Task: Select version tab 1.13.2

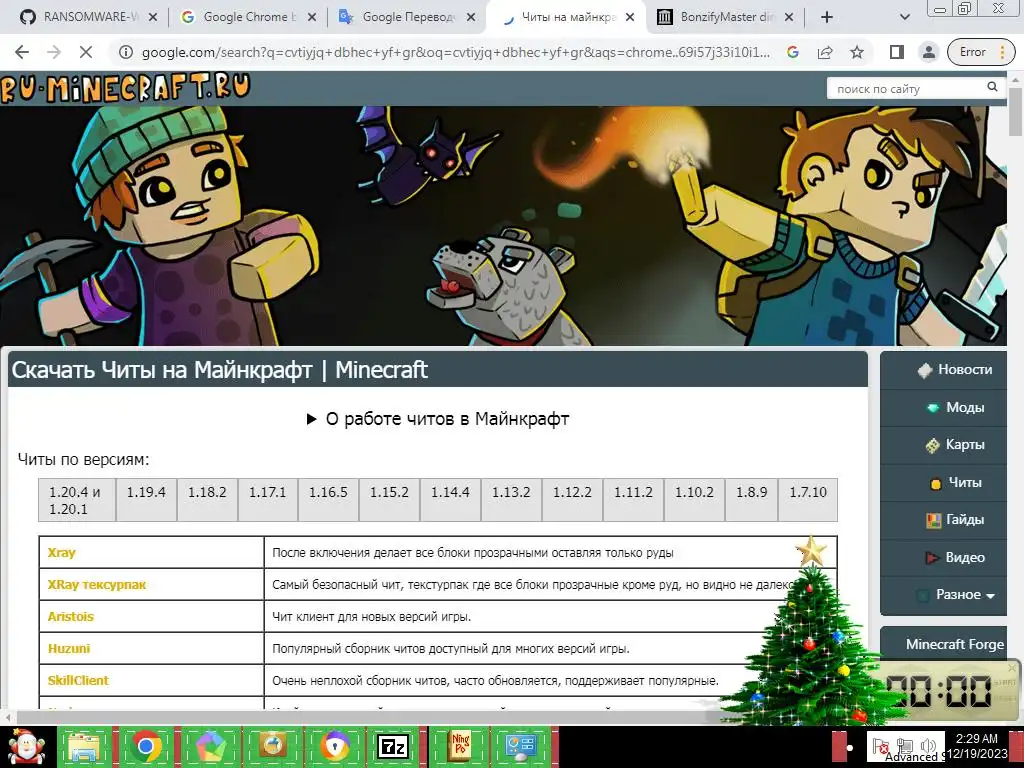Action: (511, 500)
